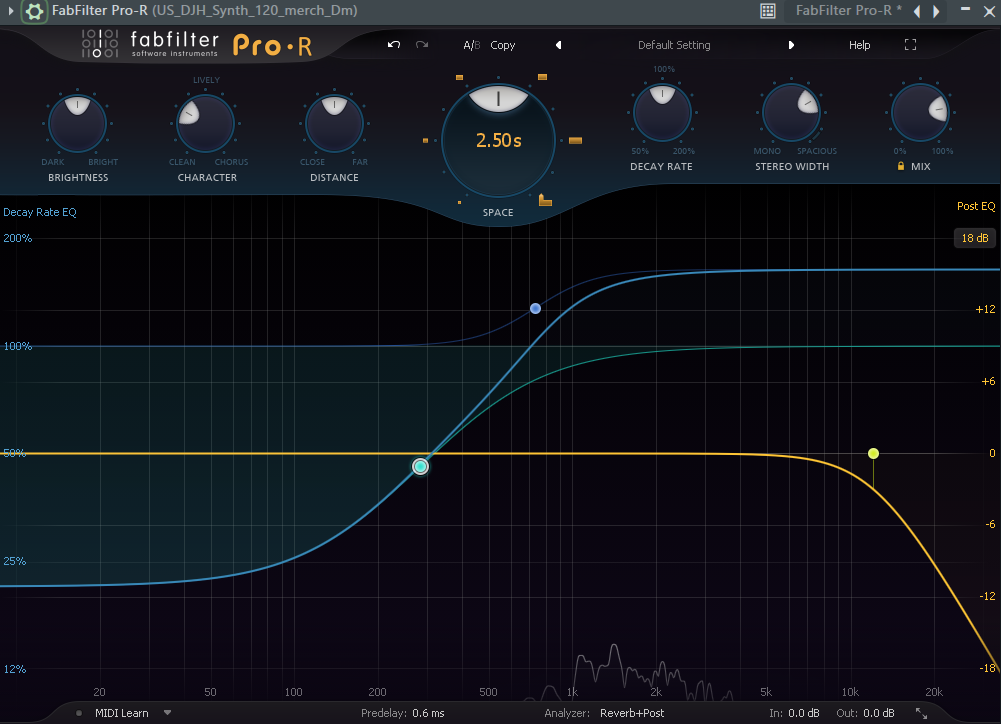Click the resize interface arrows icon
Image resolution: width=1001 pixels, height=724 pixels.
click(x=921, y=713)
